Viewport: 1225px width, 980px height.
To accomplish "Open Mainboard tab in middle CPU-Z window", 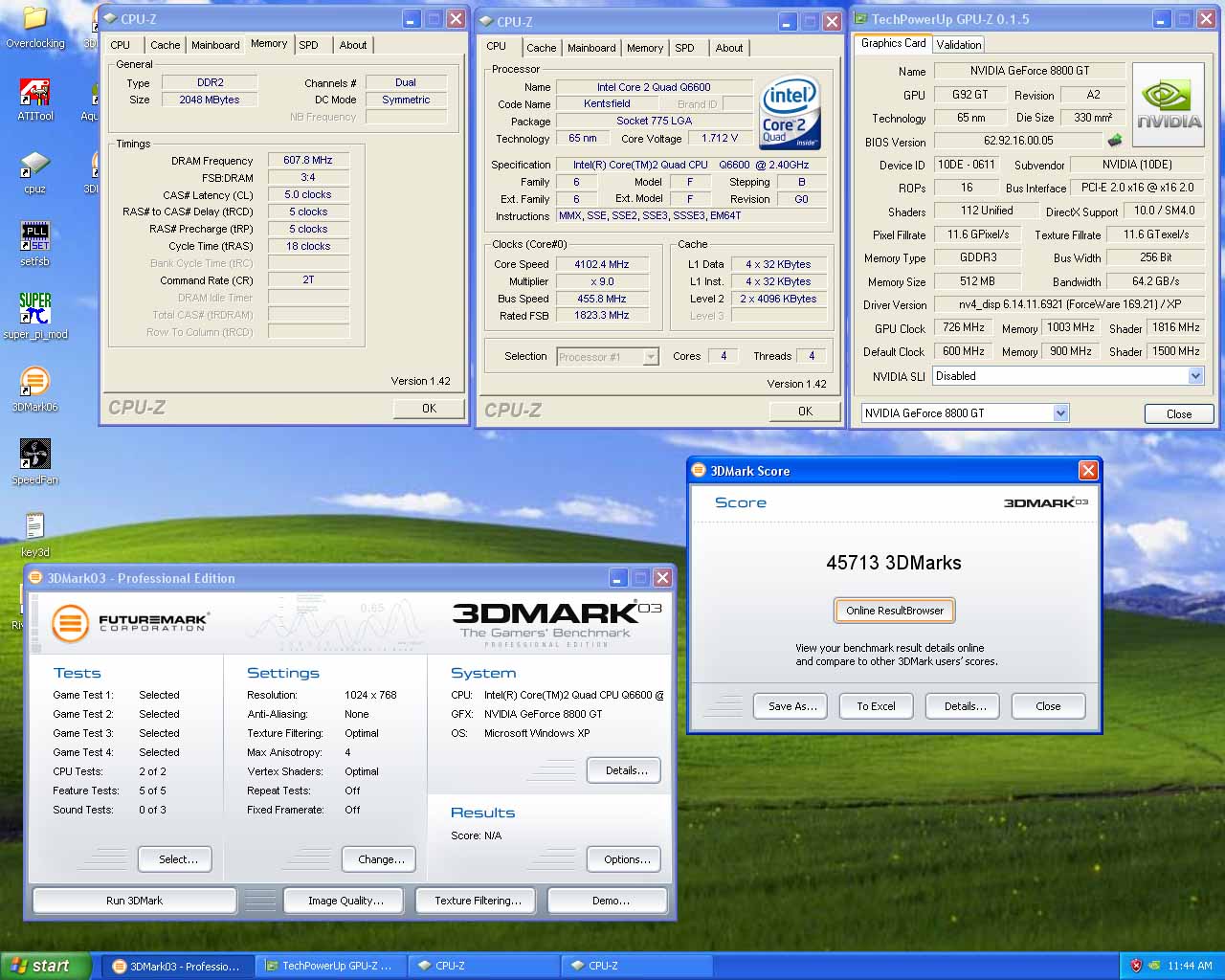I will pos(591,48).
